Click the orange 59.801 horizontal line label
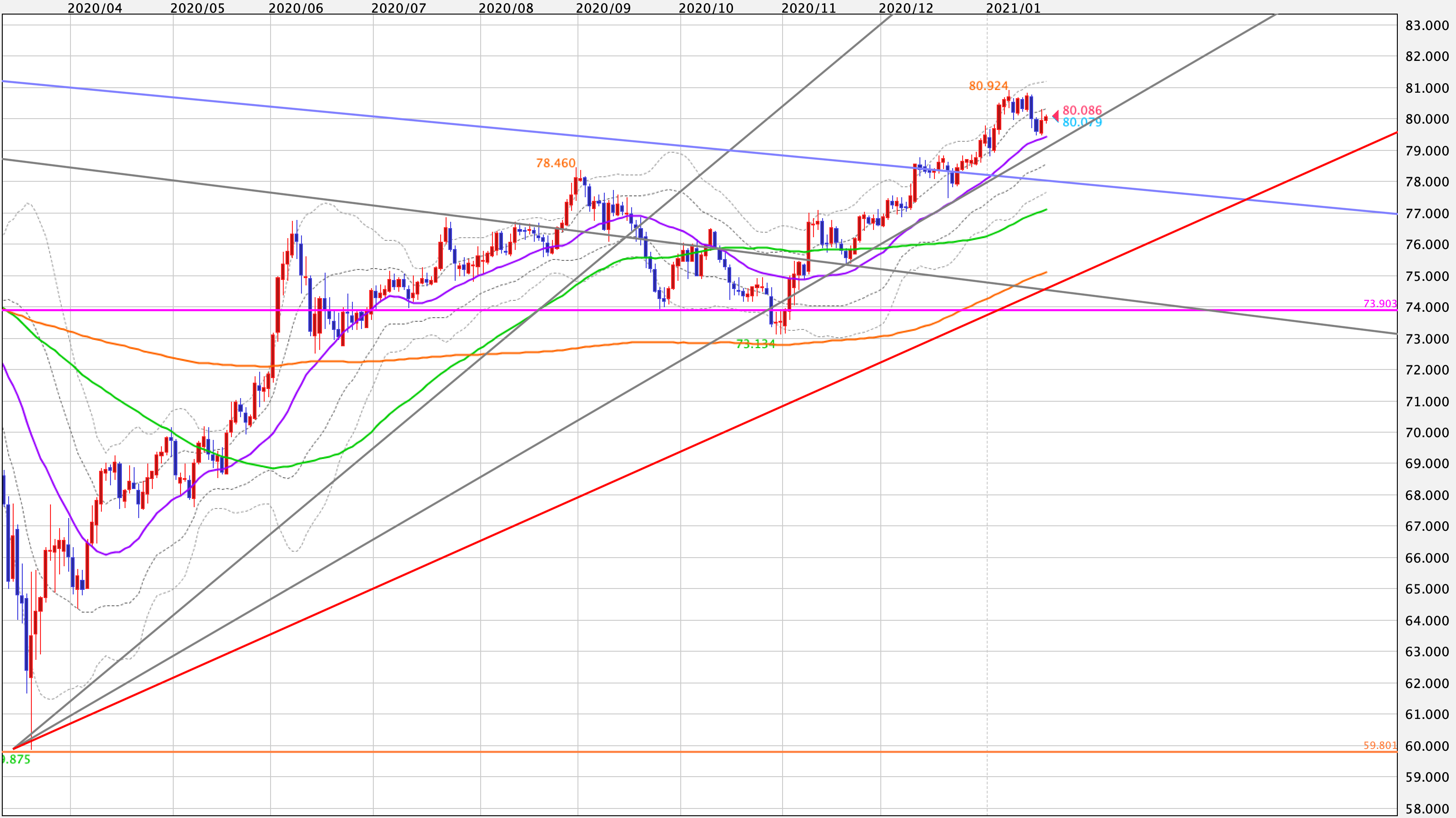This screenshot has height=818, width=1456. point(1380,746)
